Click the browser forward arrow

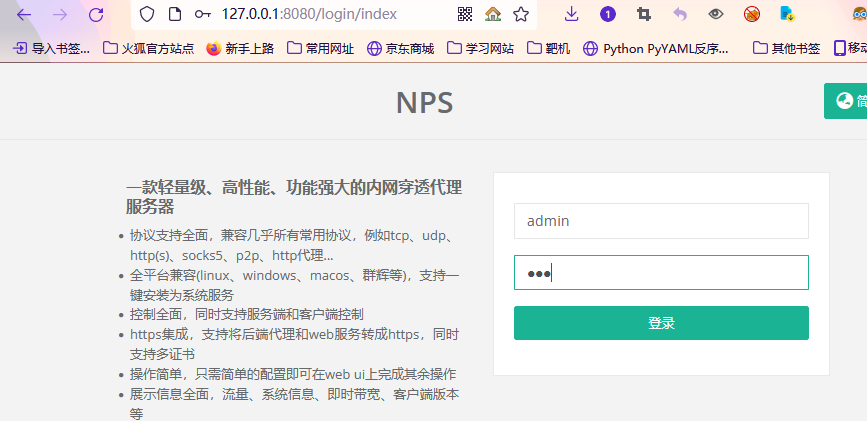[x=60, y=14]
